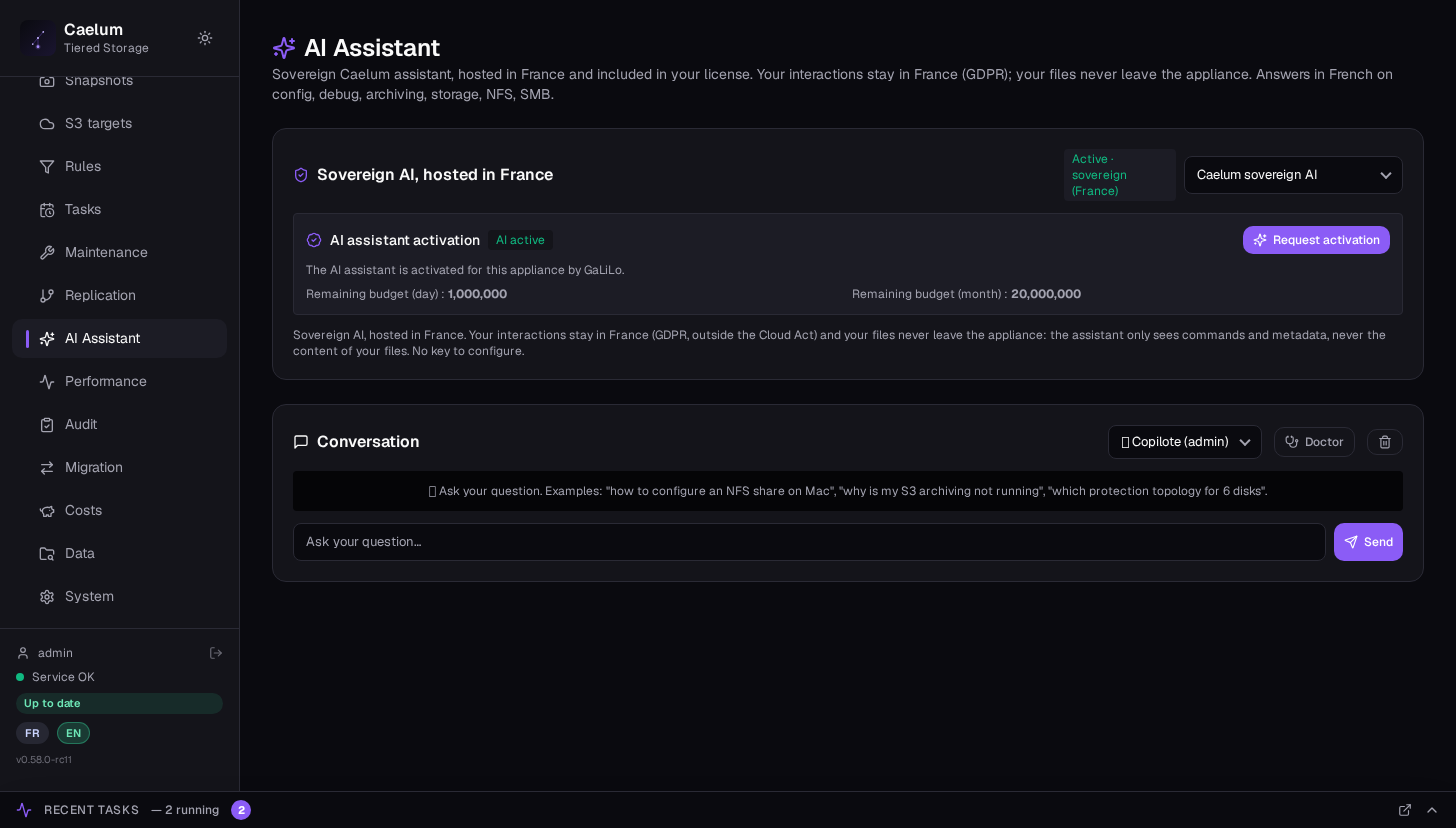Expand the Recent Tasks panel chevron
The width and height of the screenshot is (1456, 828).
pos(1432,810)
